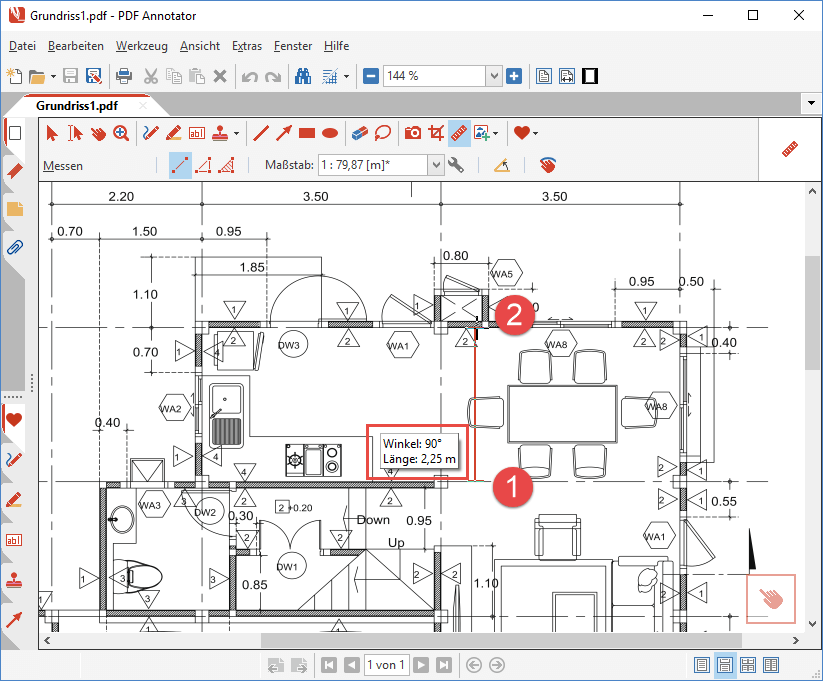Open the Extras menu
This screenshot has width=823, height=681.
pyautogui.click(x=247, y=46)
